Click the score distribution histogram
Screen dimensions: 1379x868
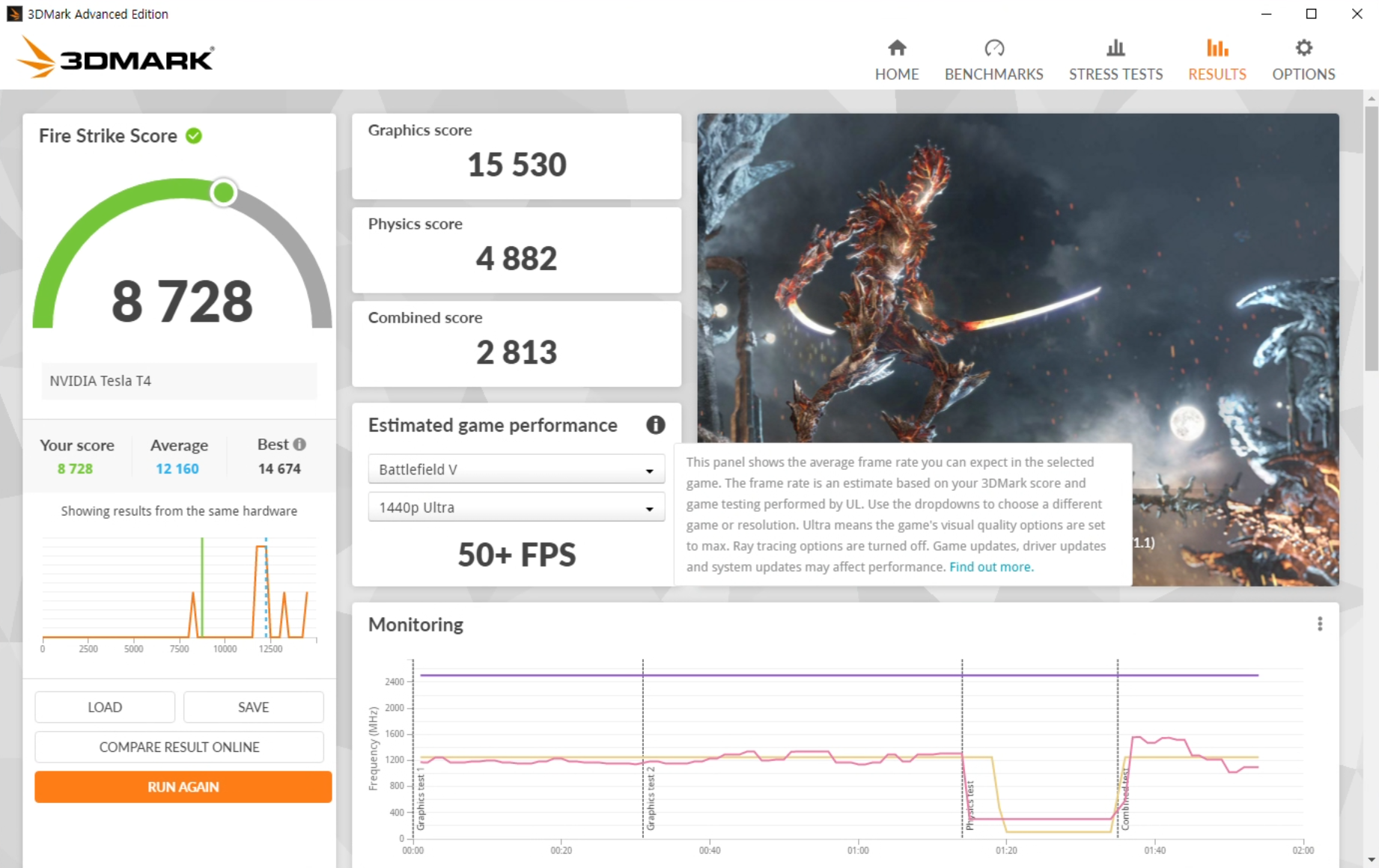180,589
